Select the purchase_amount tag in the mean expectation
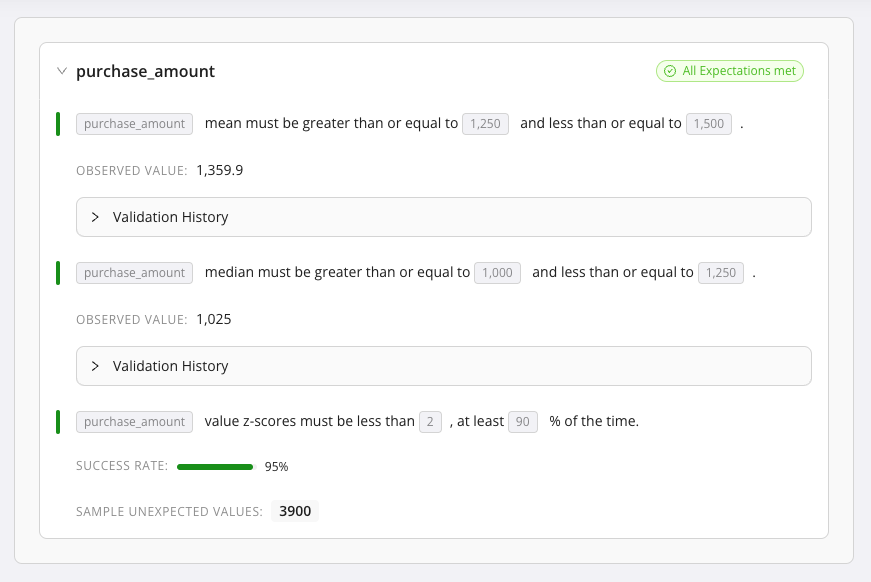 (135, 124)
